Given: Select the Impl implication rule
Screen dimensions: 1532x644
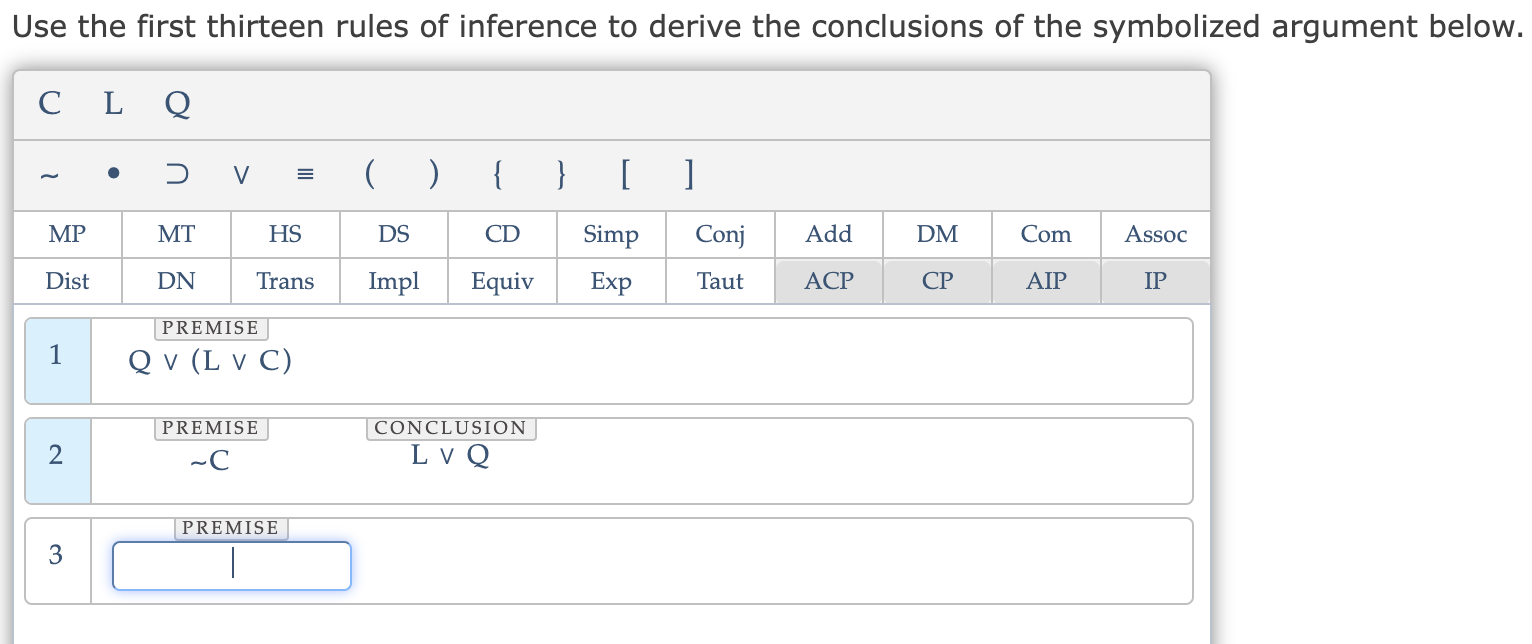Looking at the screenshot, I should pos(393,281).
